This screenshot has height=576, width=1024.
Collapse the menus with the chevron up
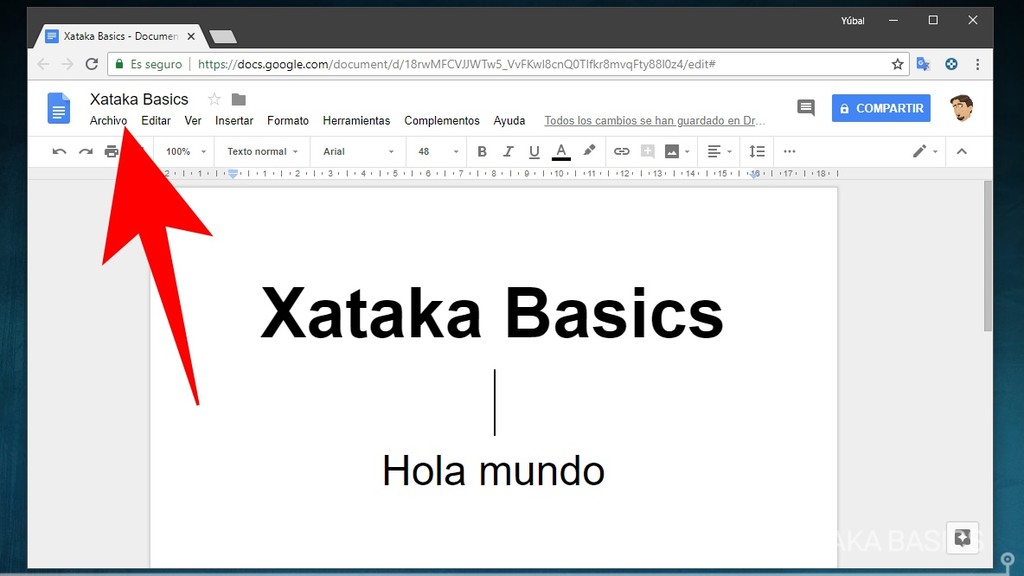961,152
